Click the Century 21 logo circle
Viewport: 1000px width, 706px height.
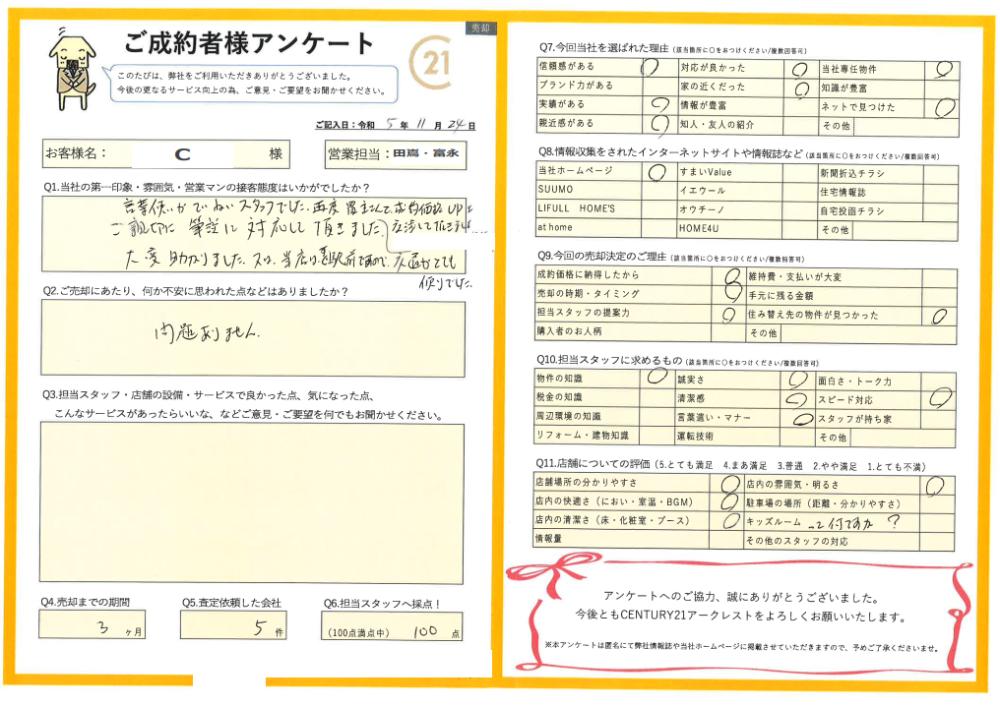click(x=434, y=68)
